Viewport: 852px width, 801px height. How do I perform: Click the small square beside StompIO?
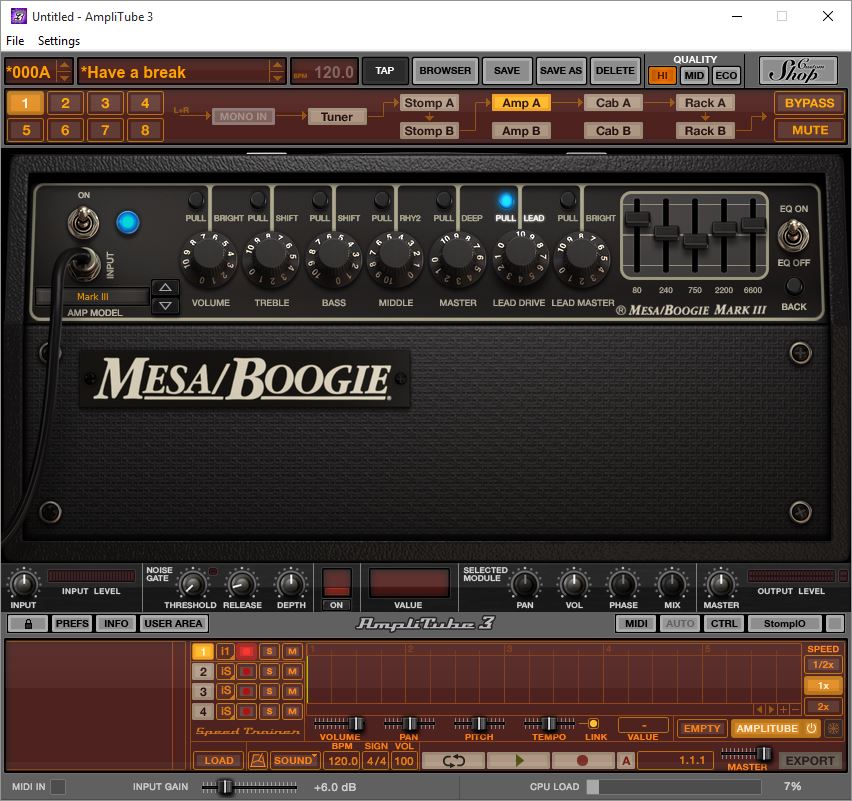[x=834, y=623]
